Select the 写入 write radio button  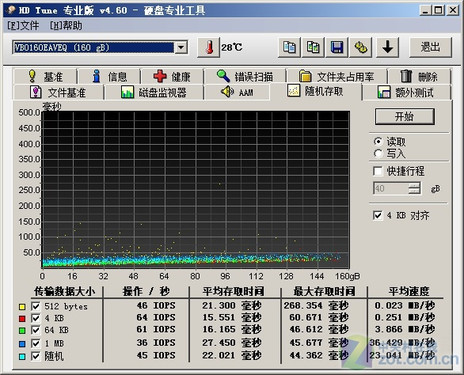pyautogui.click(x=378, y=154)
